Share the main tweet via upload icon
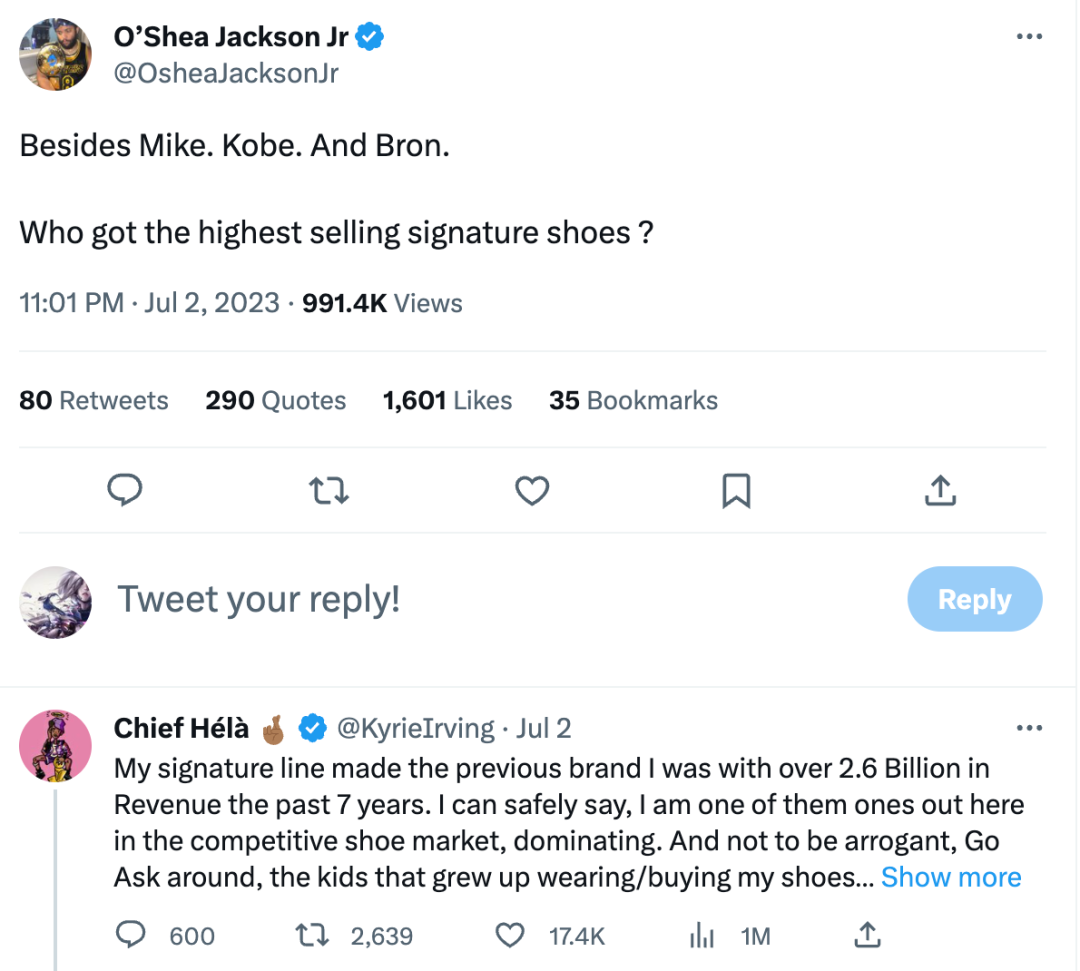 pyautogui.click(x=940, y=490)
